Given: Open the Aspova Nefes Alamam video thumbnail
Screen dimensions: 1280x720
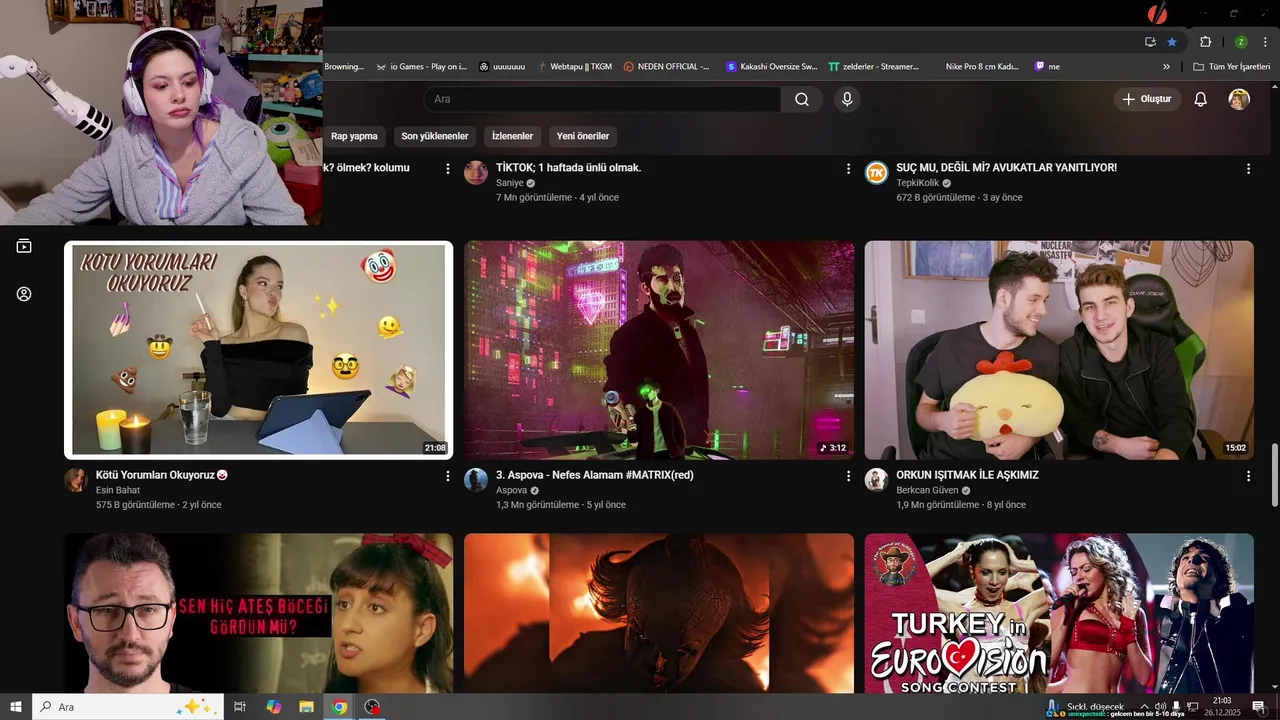Looking at the screenshot, I should tap(659, 350).
